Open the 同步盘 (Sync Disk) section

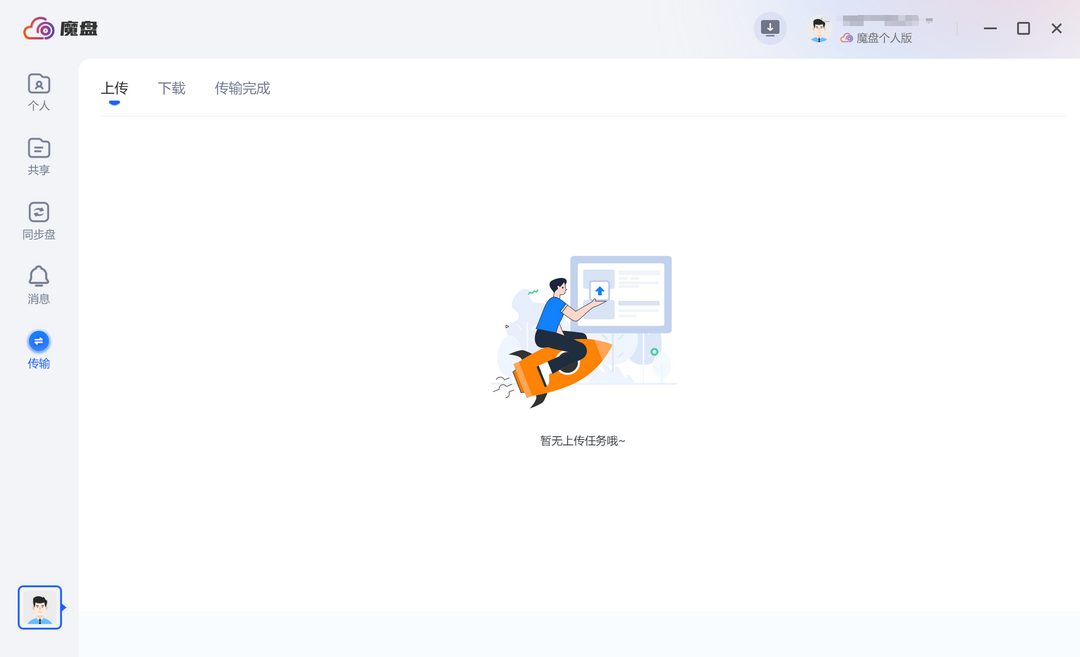pyautogui.click(x=38, y=219)
